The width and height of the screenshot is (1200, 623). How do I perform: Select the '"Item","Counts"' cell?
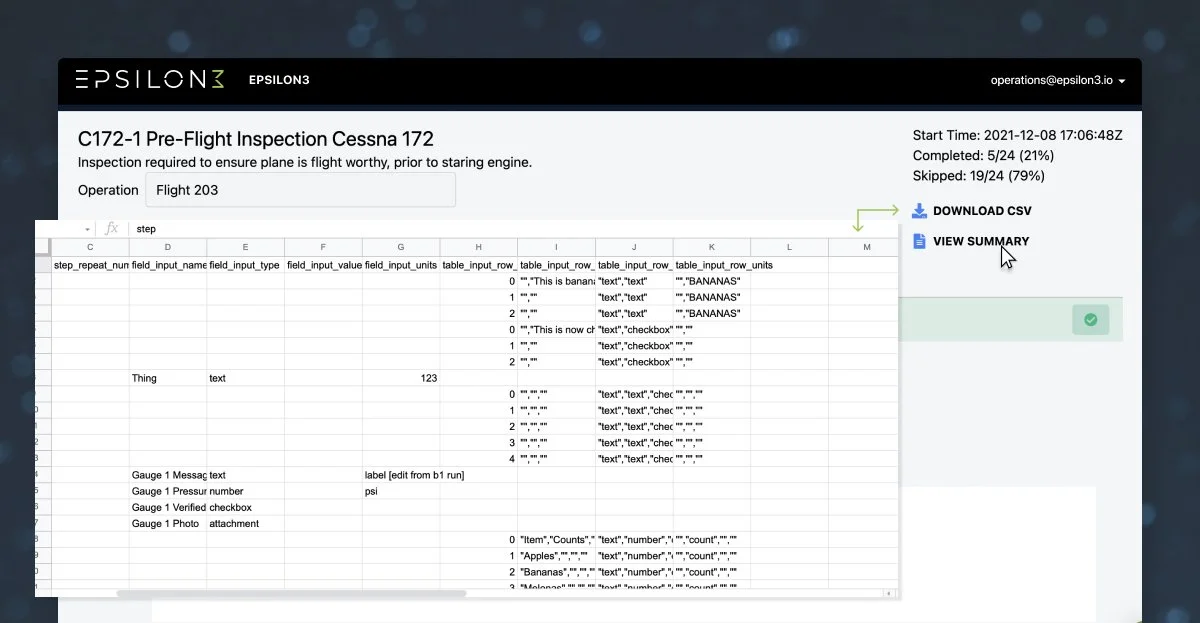[x=557, y=540]
